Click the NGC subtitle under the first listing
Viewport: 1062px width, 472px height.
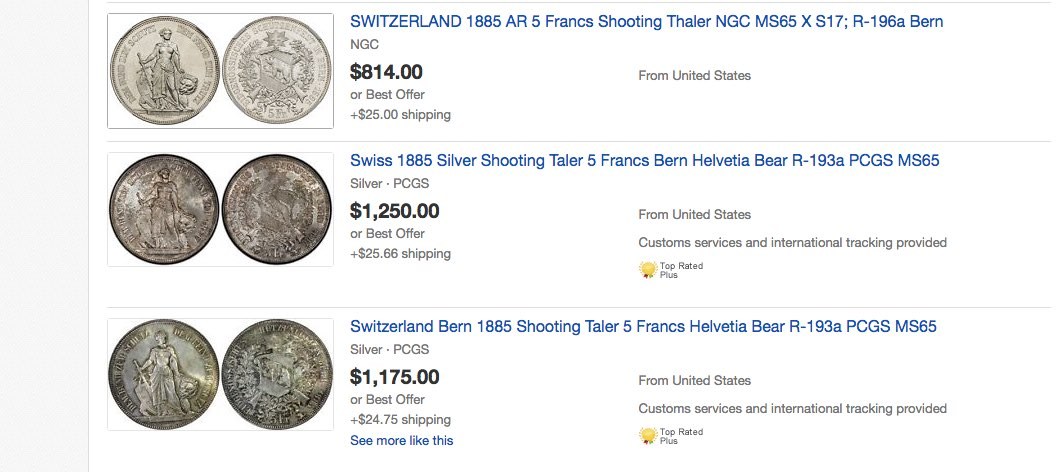click(x=364, y=45)
